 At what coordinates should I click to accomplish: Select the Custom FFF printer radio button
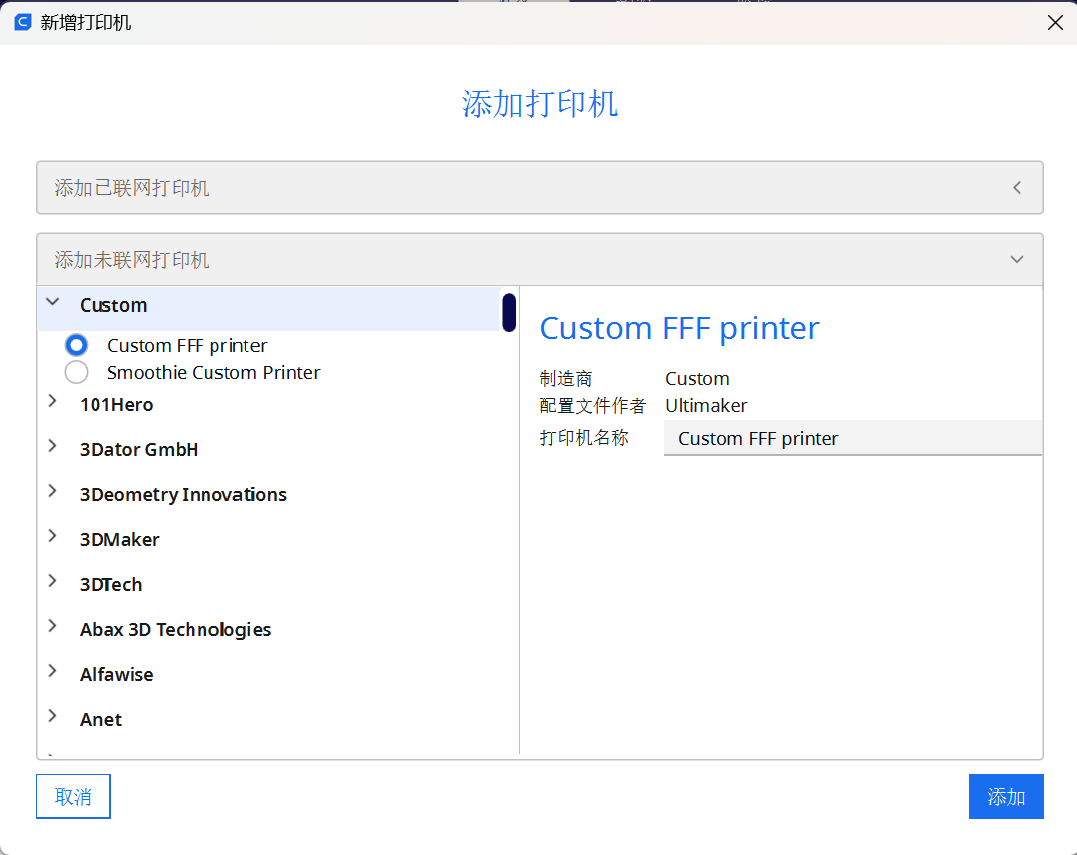pyautogui.click(x=77, y=346)
